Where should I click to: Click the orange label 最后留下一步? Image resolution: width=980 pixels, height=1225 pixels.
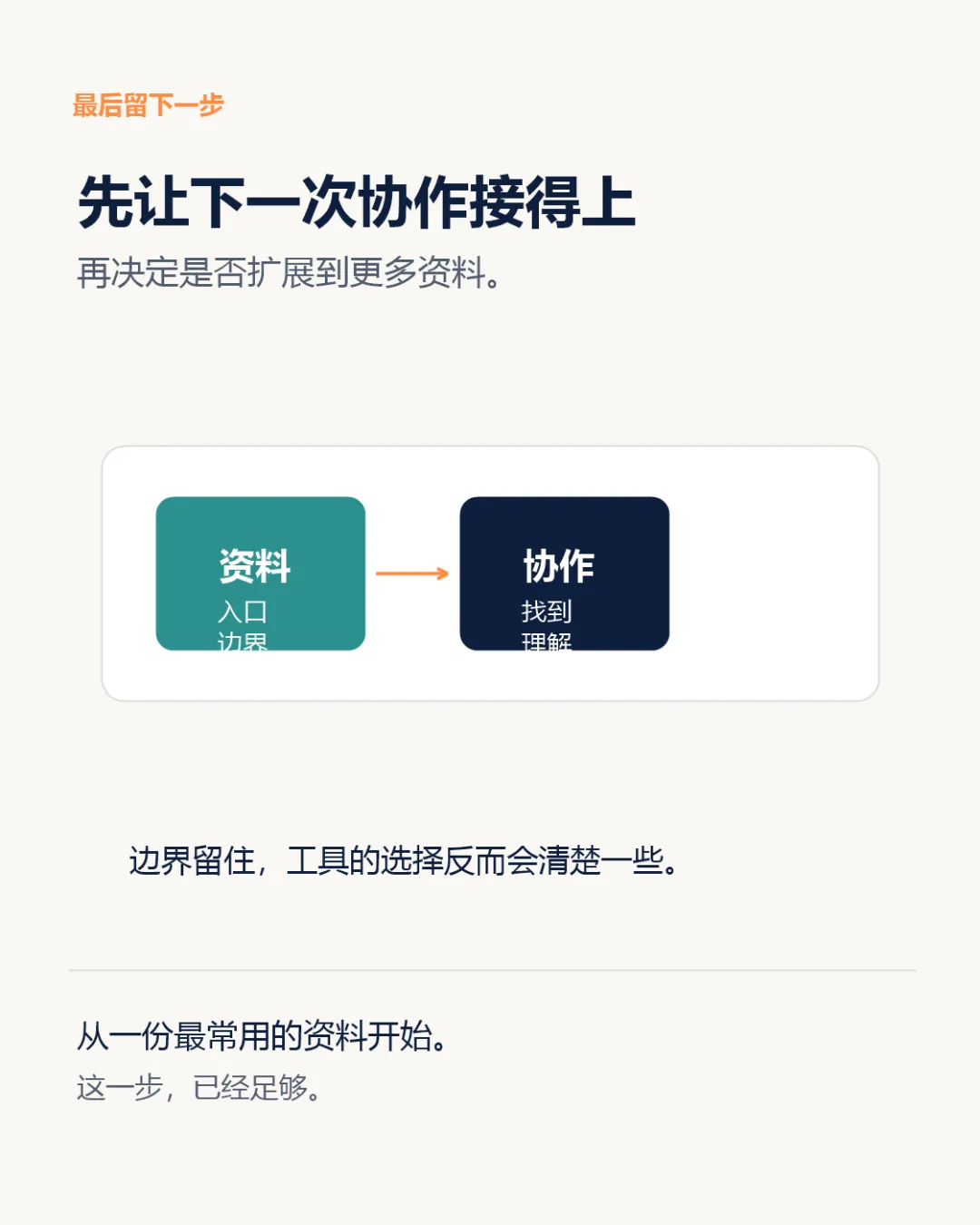148,105
